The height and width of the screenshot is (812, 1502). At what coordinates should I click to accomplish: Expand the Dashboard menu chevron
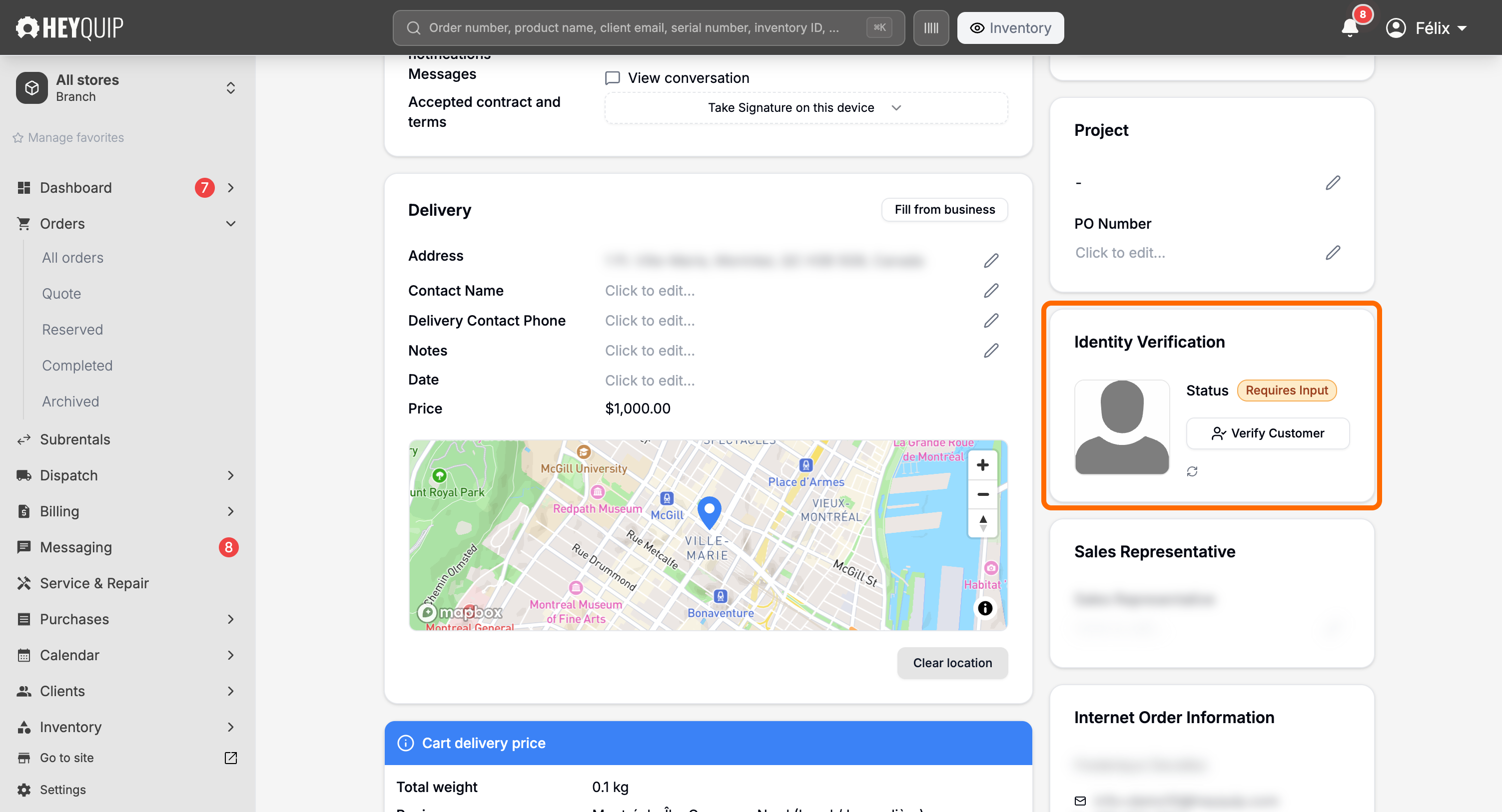[231, 188]
